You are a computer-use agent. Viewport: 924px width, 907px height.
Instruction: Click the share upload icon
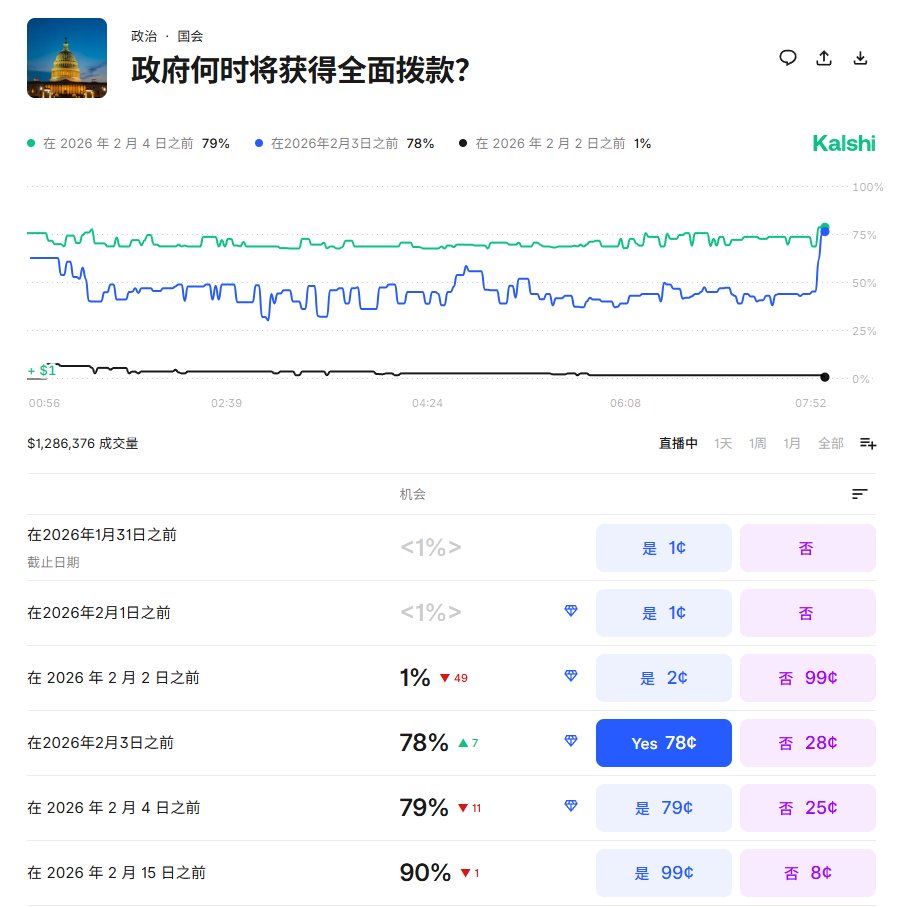(x=824, y=58)
